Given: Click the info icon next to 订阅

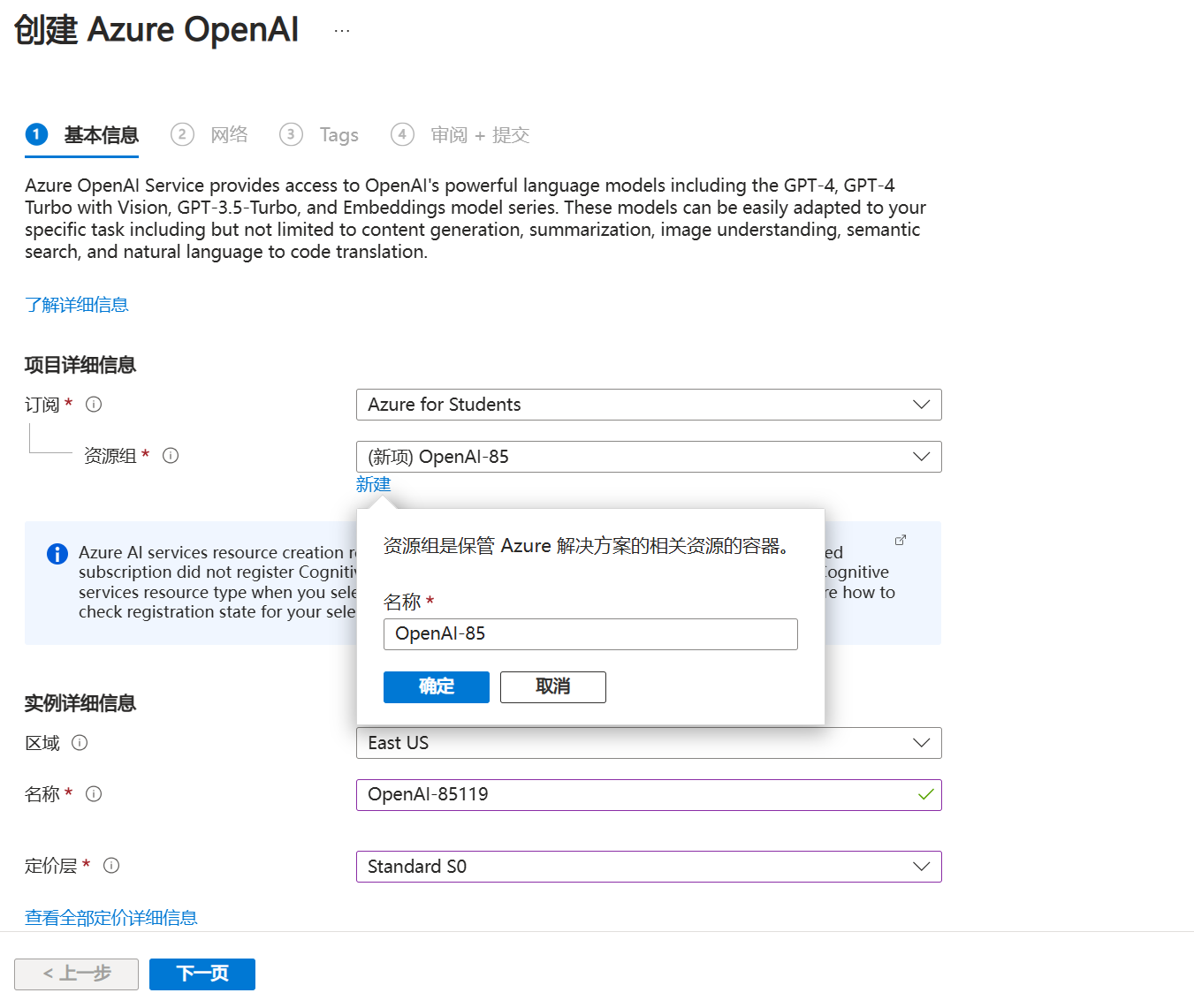Looking at the screenshot, I should pos(94,405).
